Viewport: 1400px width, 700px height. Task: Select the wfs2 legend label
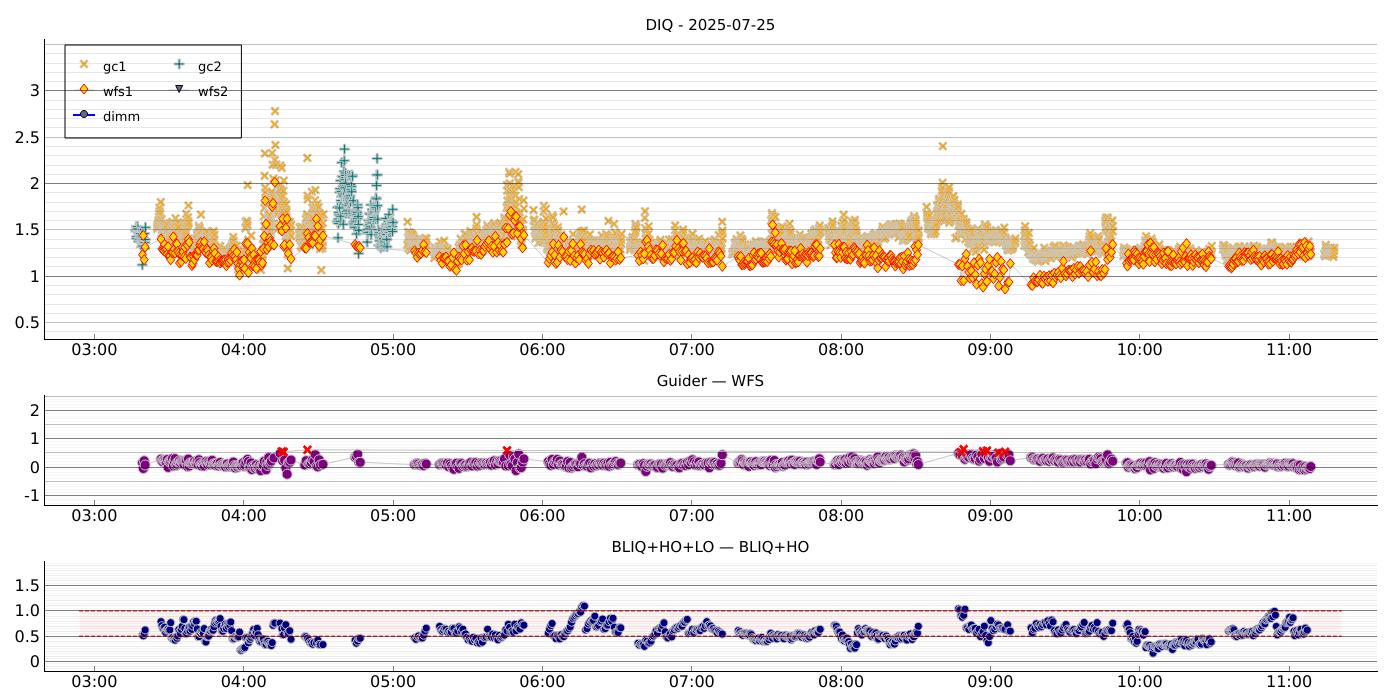[x=213, y=92]
